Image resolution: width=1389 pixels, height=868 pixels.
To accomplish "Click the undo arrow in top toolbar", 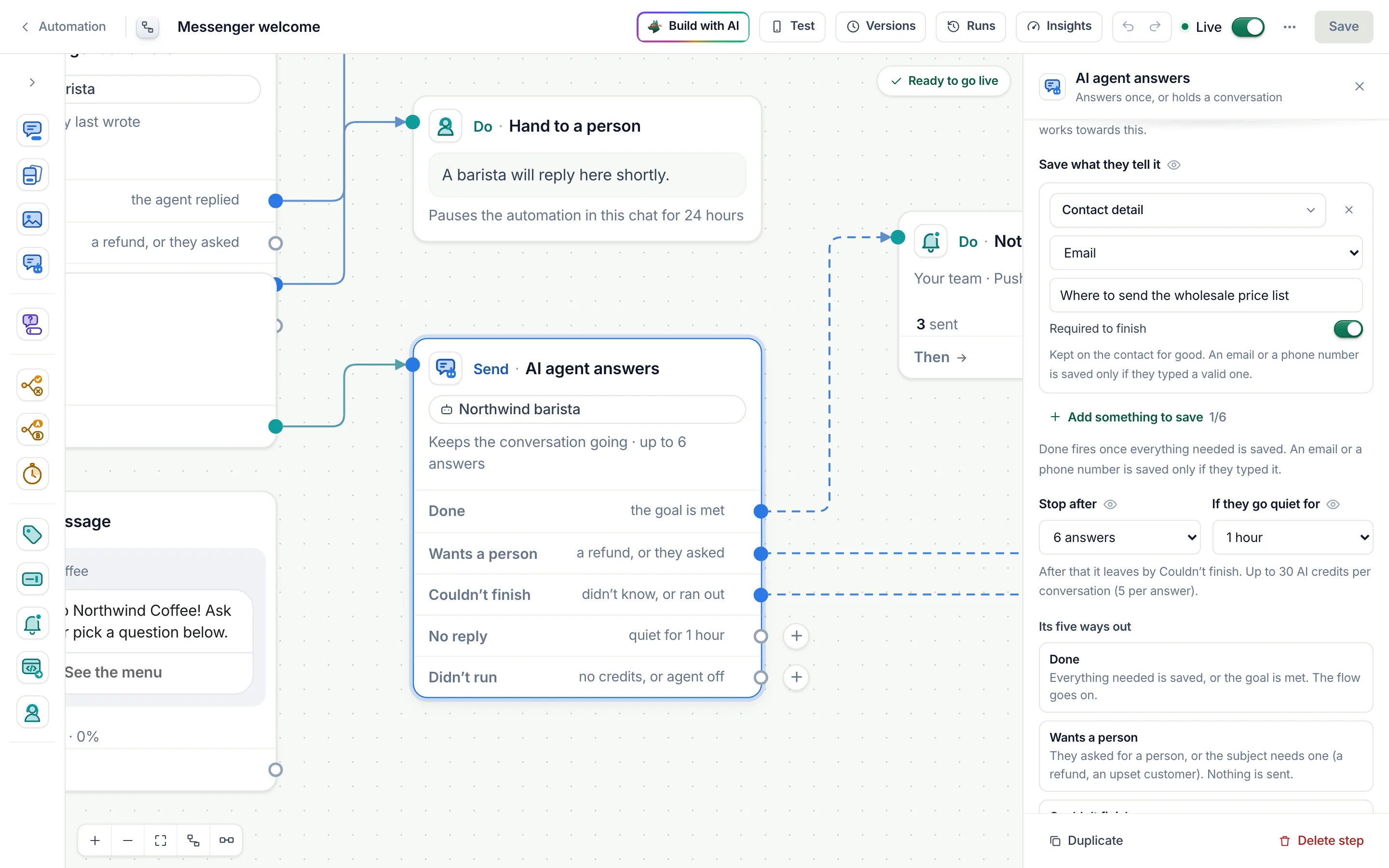I will click(1128, 27).
